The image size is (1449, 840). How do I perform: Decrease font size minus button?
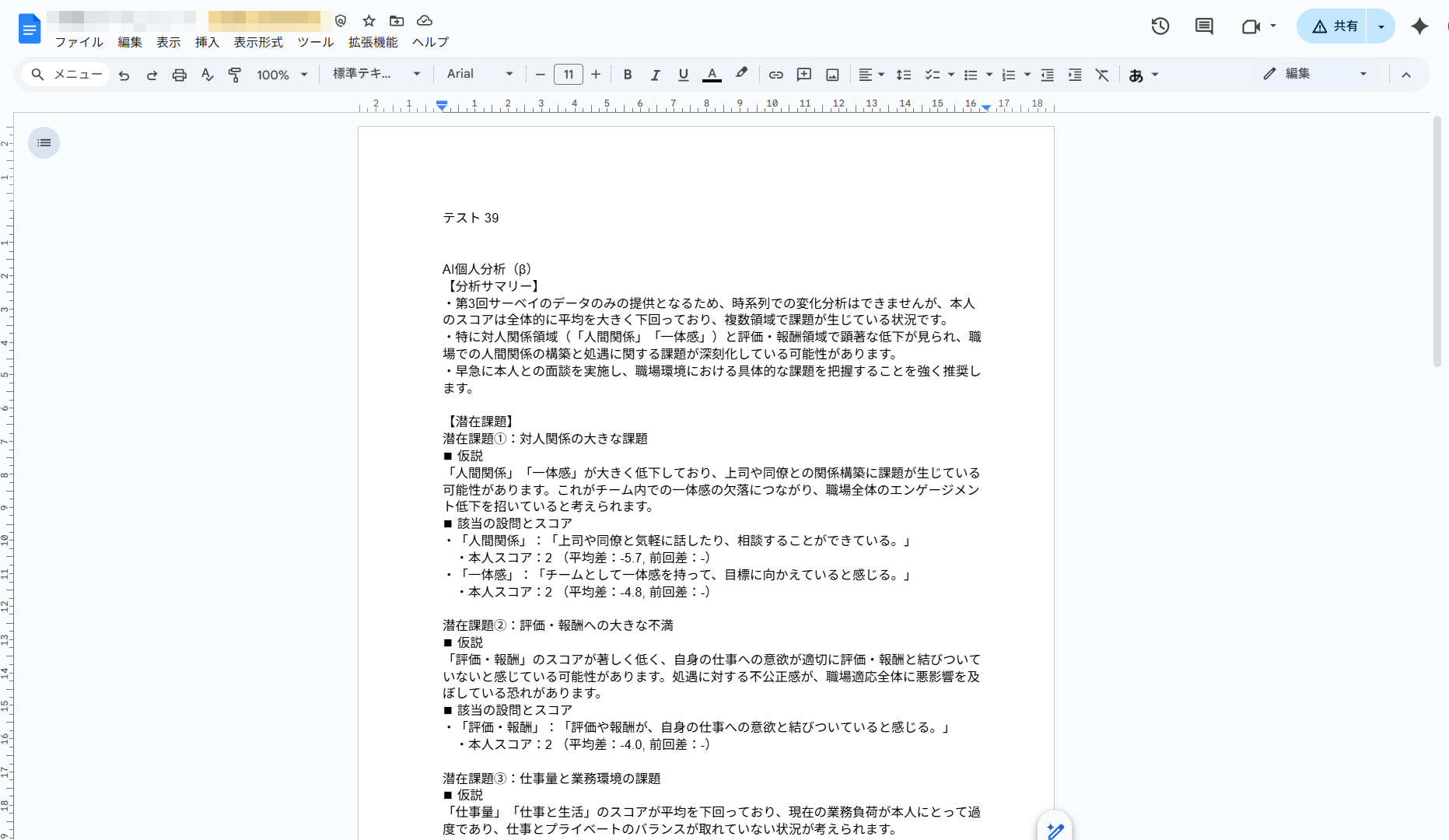[x=540, y=75]
